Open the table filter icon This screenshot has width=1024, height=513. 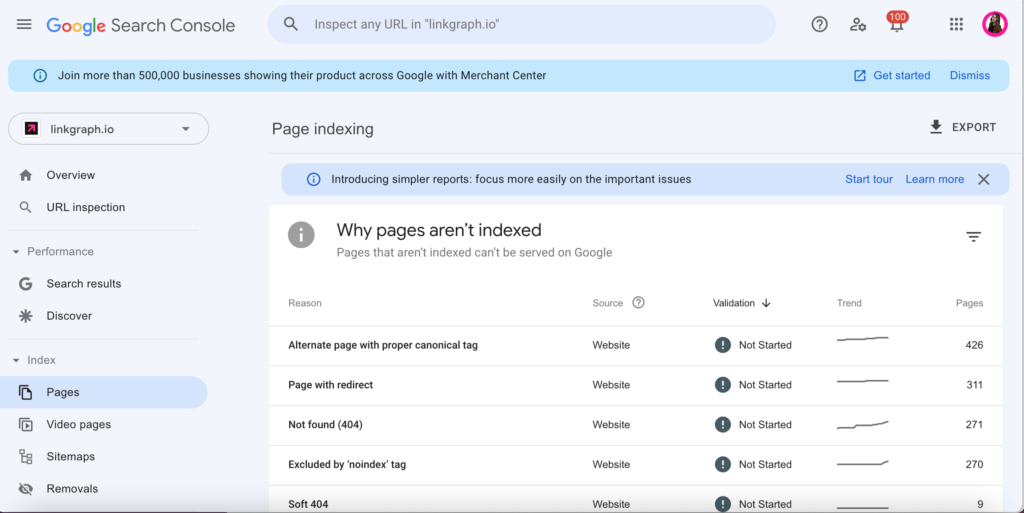click(973, 237)
